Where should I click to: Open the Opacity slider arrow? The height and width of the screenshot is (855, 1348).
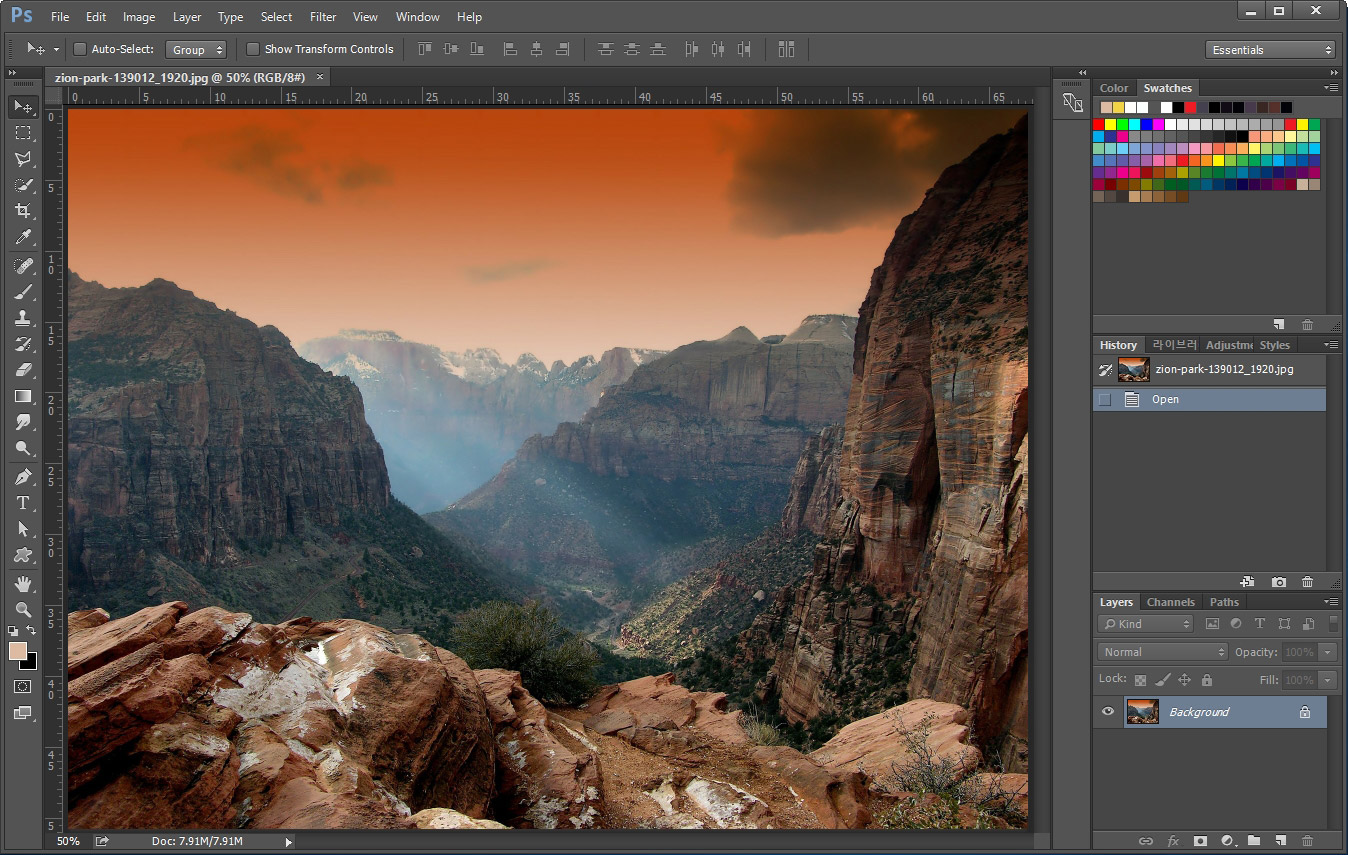point(1328,652)
